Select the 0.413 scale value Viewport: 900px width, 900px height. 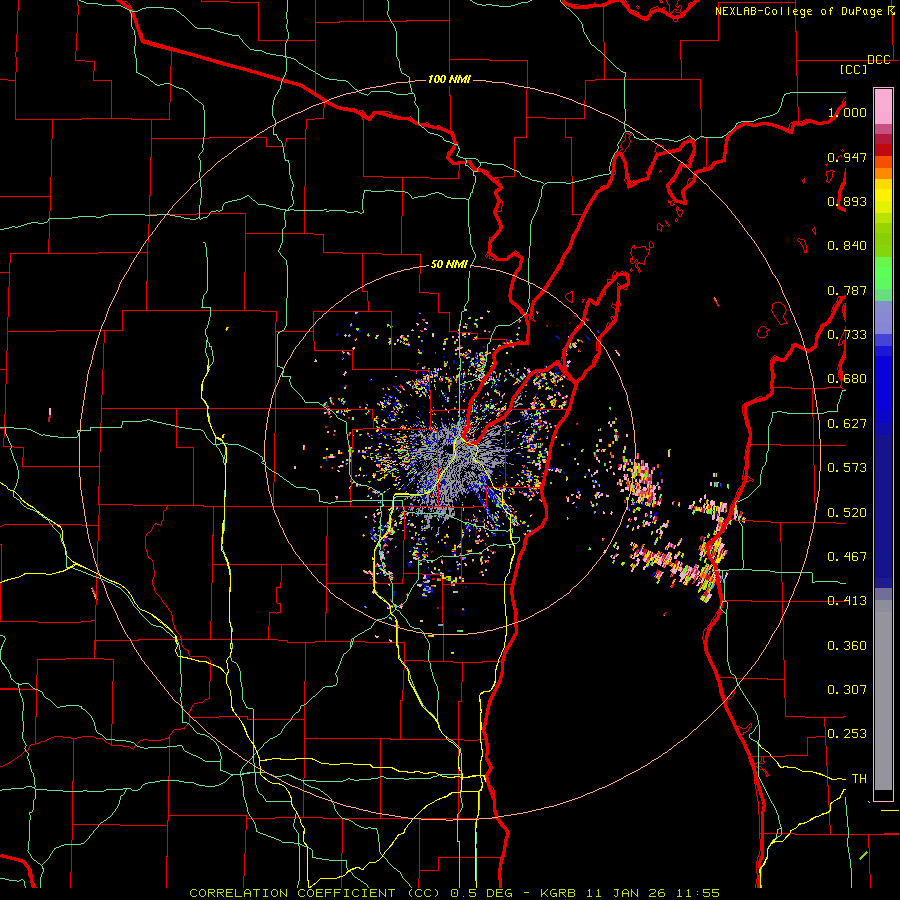(847, 601)
